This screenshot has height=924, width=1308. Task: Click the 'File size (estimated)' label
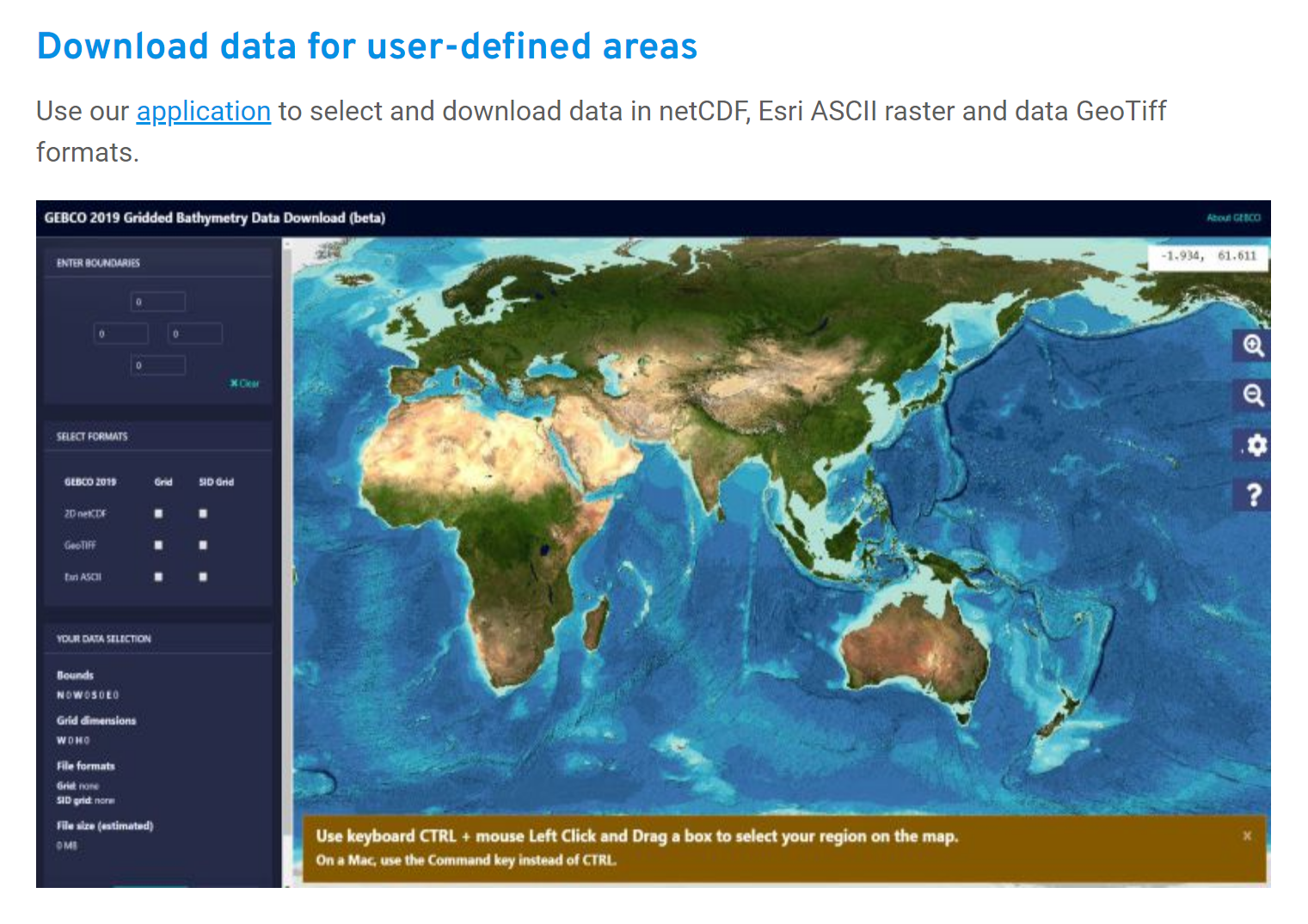105,826
